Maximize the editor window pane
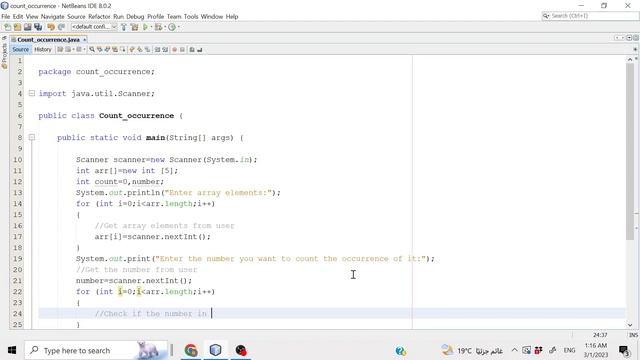640x360 pixels. coord(636,38)
